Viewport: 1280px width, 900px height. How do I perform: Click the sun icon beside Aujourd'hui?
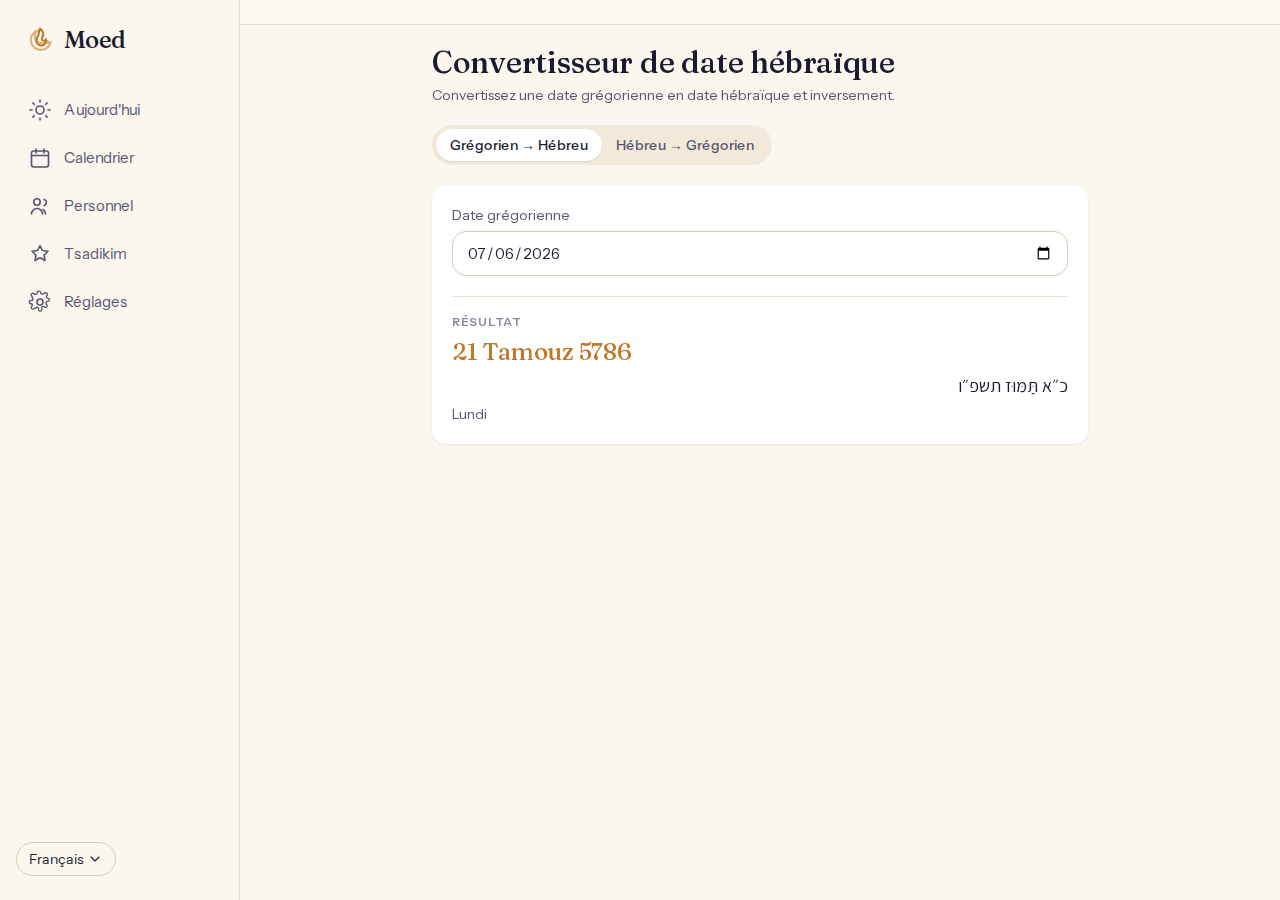click(40, 110)
